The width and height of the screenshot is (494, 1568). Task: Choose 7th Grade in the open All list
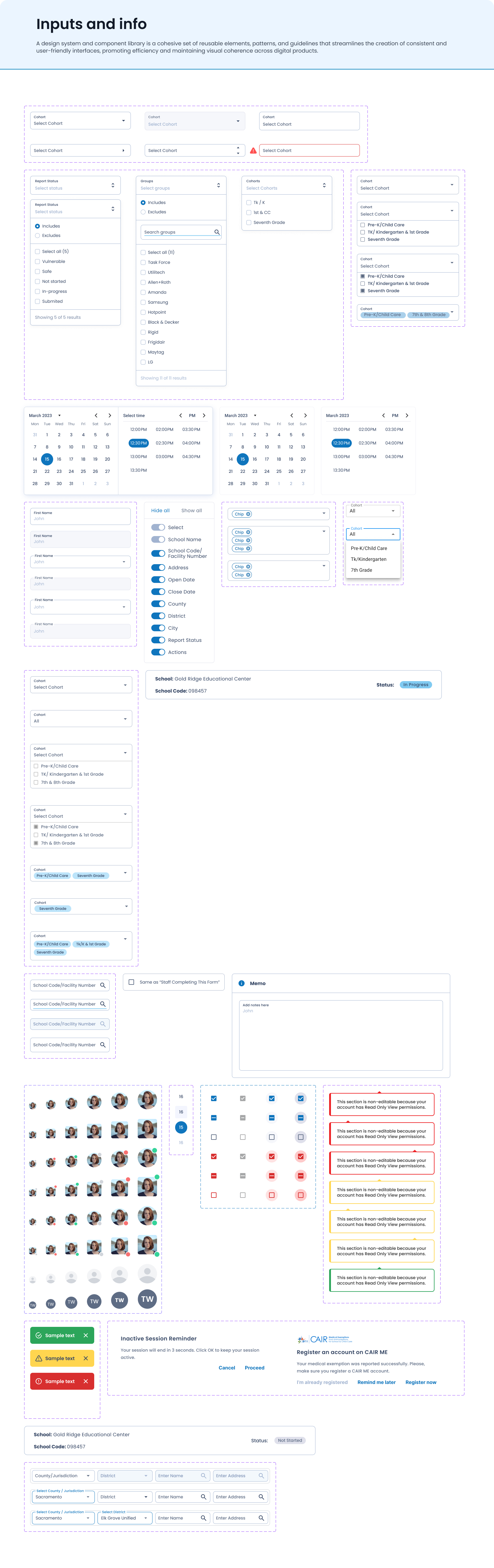[361, 570]
